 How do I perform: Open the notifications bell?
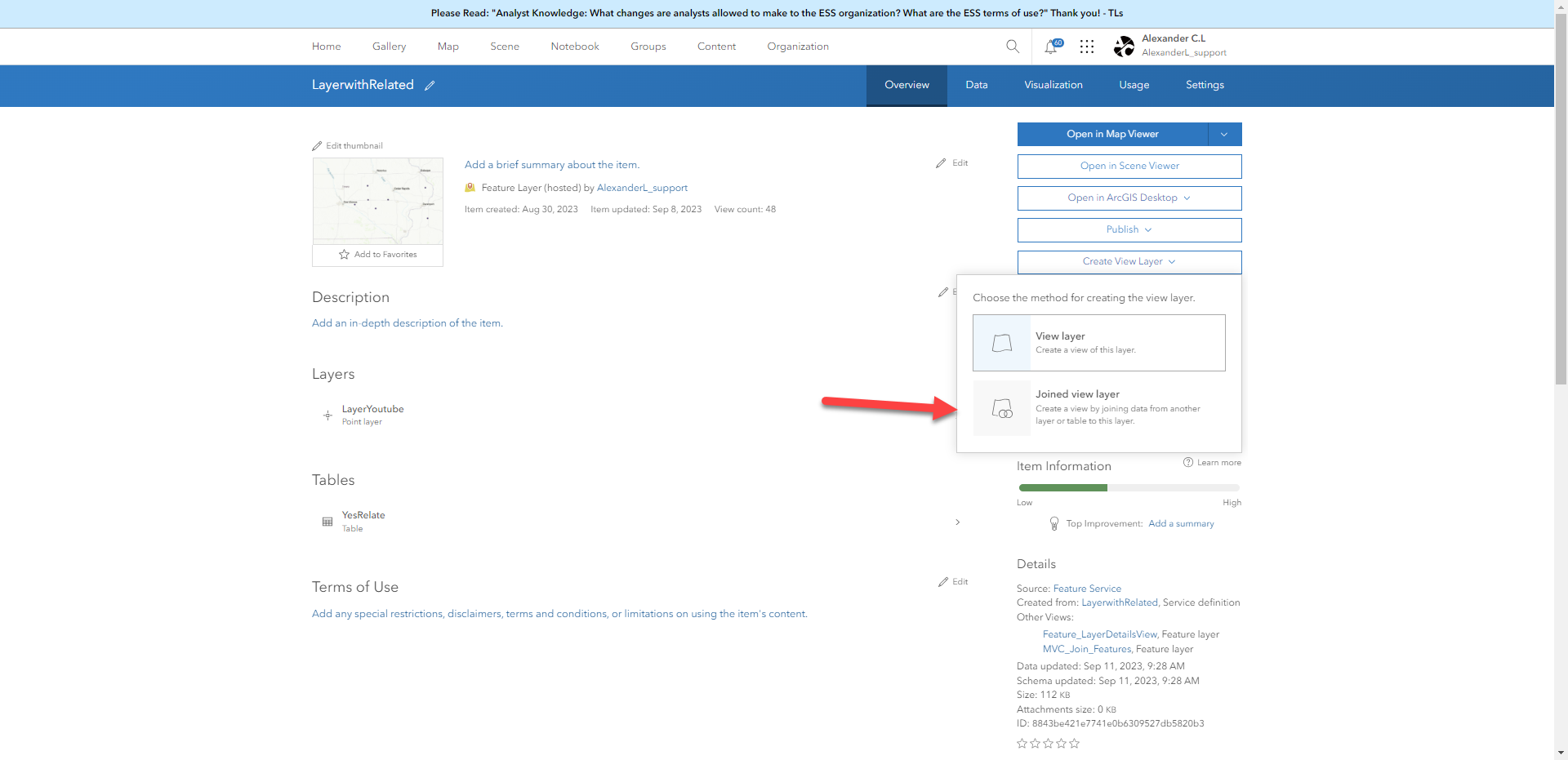click(x=1051, y=47)
